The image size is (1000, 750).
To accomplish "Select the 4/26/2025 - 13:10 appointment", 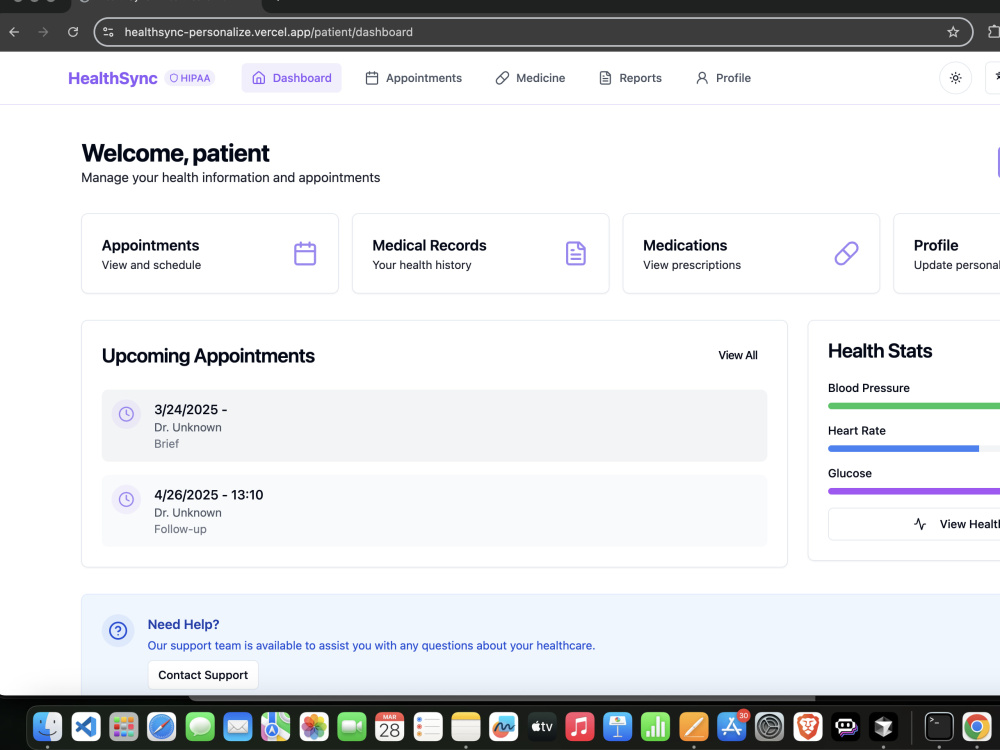I will 434,510.
